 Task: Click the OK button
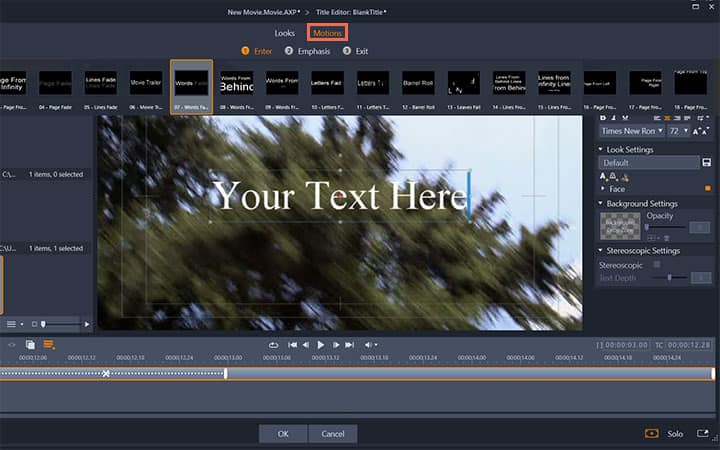[283, 433]
